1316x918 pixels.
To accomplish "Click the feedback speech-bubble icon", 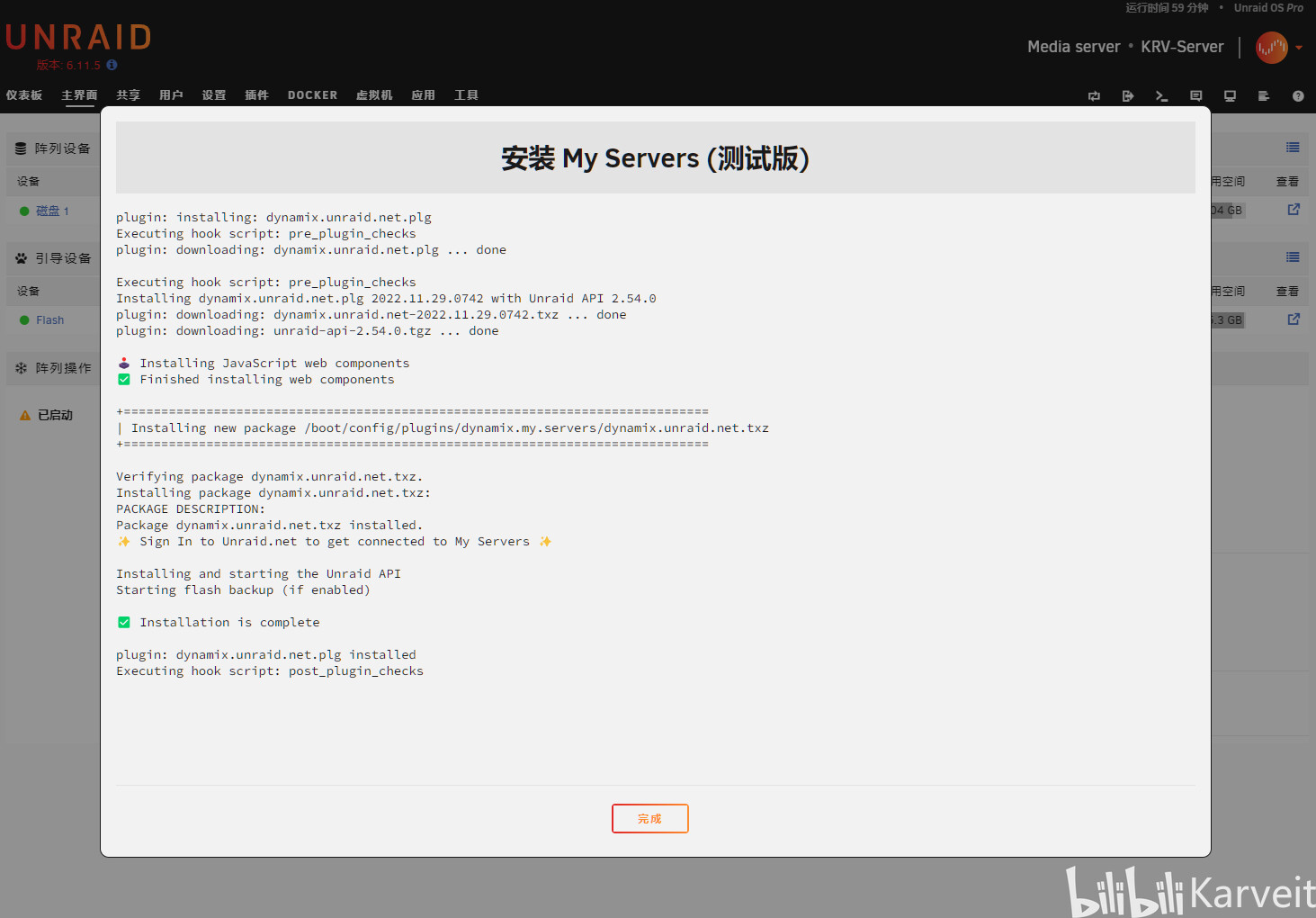I will click(x=1195, y=96).
